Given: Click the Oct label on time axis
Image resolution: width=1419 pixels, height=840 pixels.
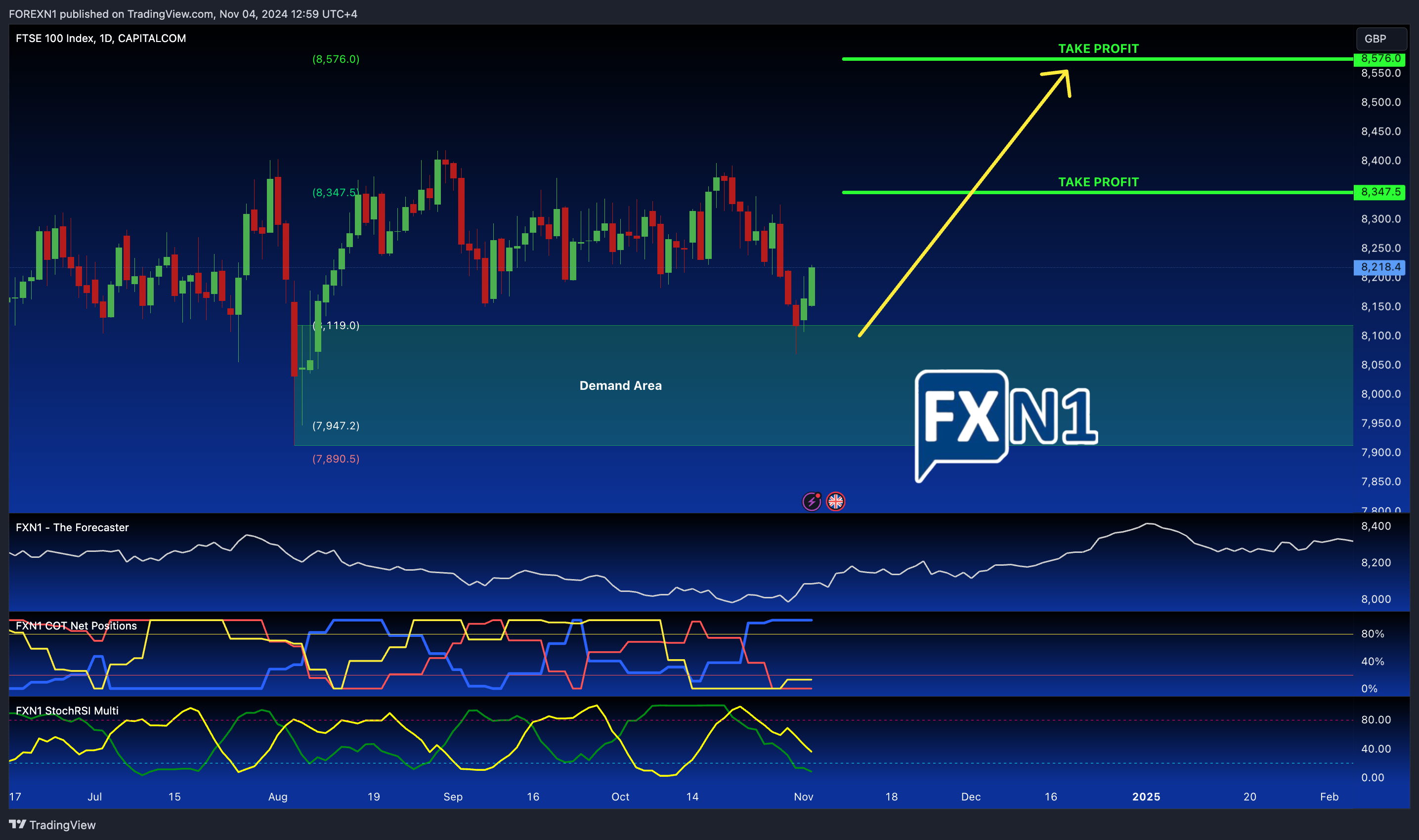Looking at the screenshot, I should (x=620, y=797).
